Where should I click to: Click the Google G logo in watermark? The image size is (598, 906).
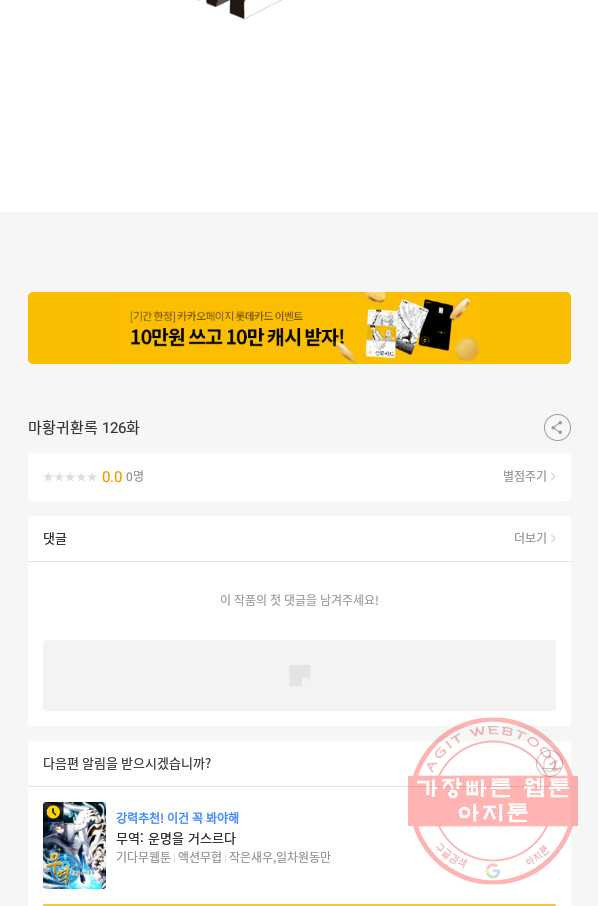tap(493, 870)
